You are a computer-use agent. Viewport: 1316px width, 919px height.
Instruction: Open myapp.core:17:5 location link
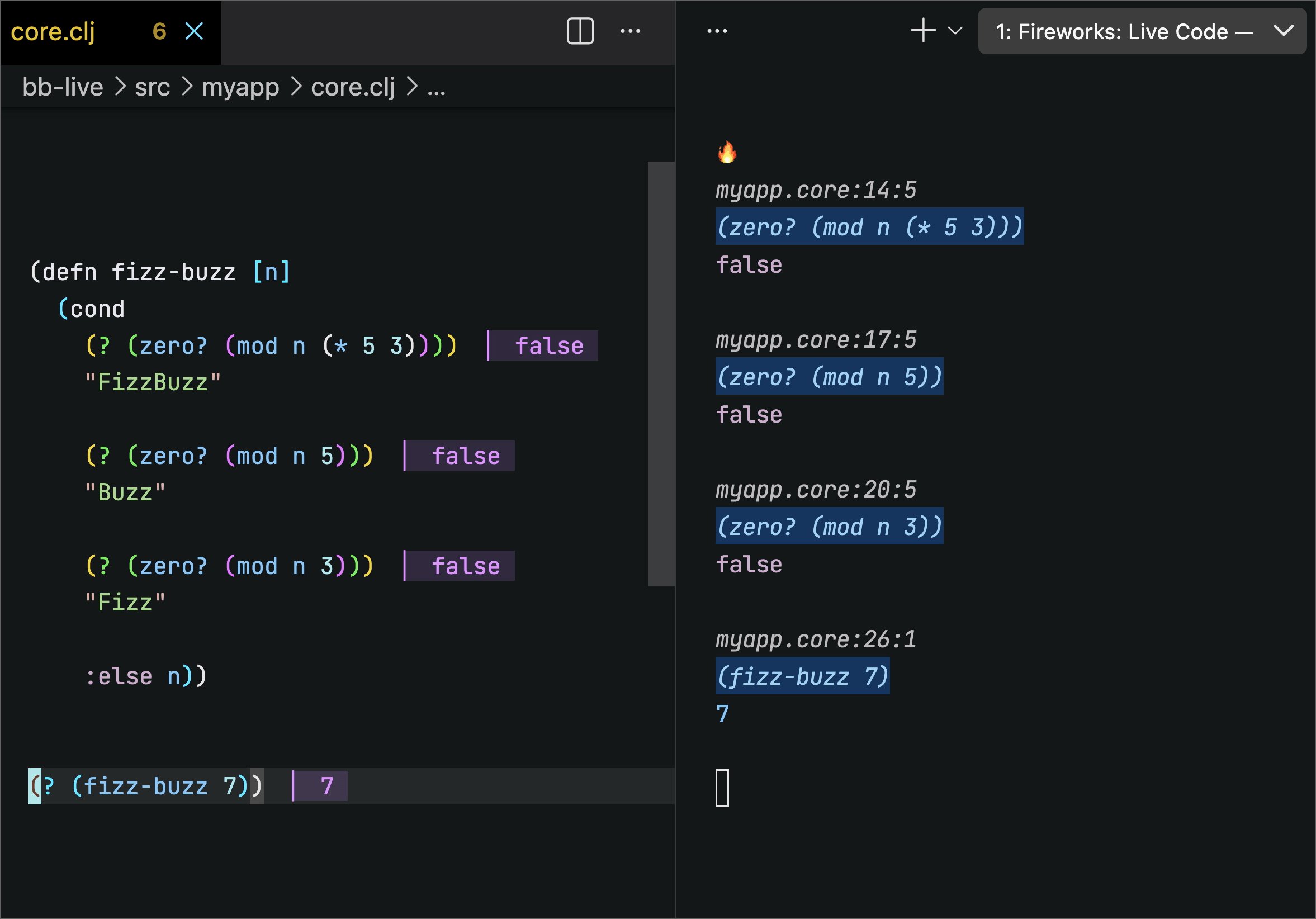coord(816,340)
